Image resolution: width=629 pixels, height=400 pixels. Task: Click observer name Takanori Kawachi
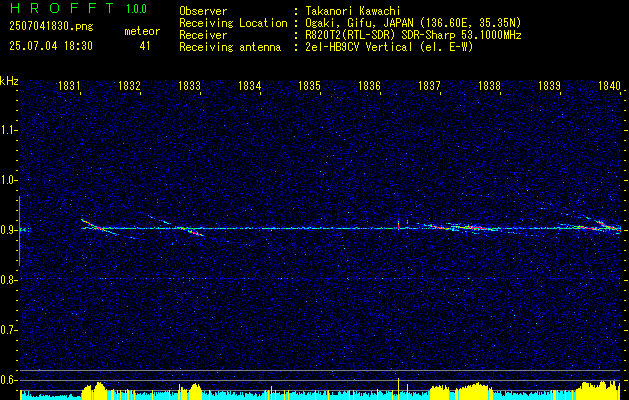353,11
